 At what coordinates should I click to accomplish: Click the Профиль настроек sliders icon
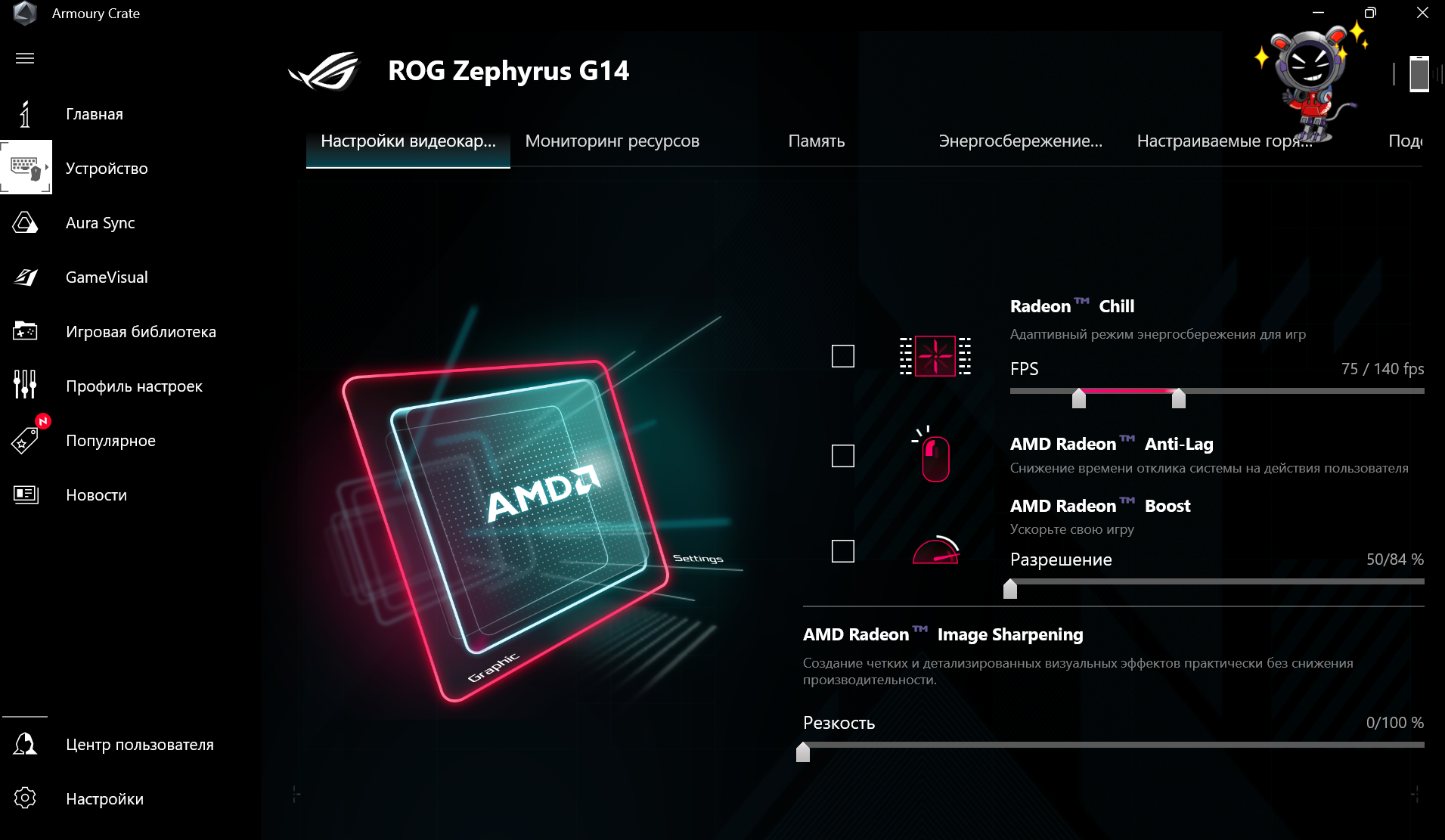[25, 384]
